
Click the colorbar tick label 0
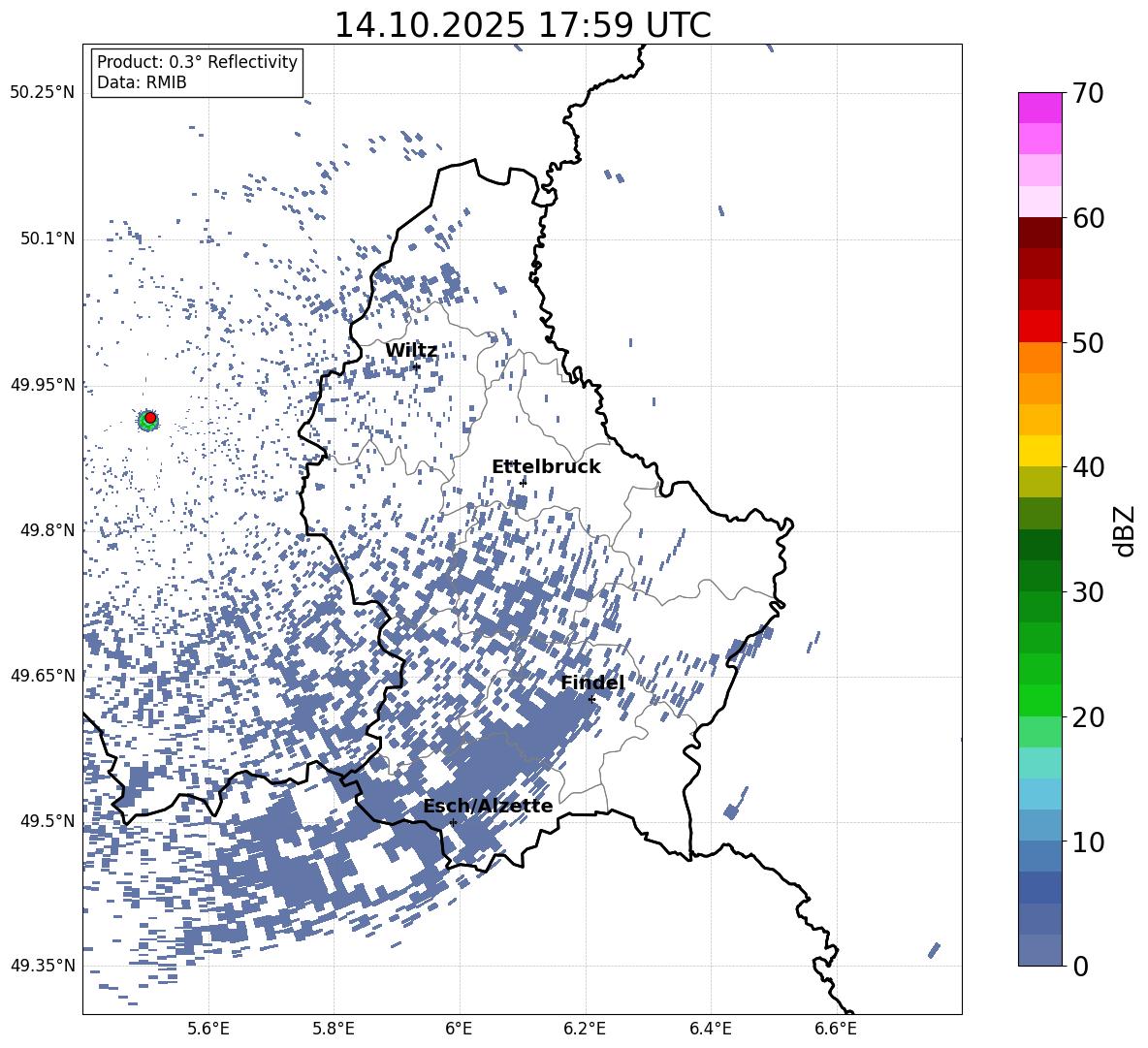(x=1080, y=966)
